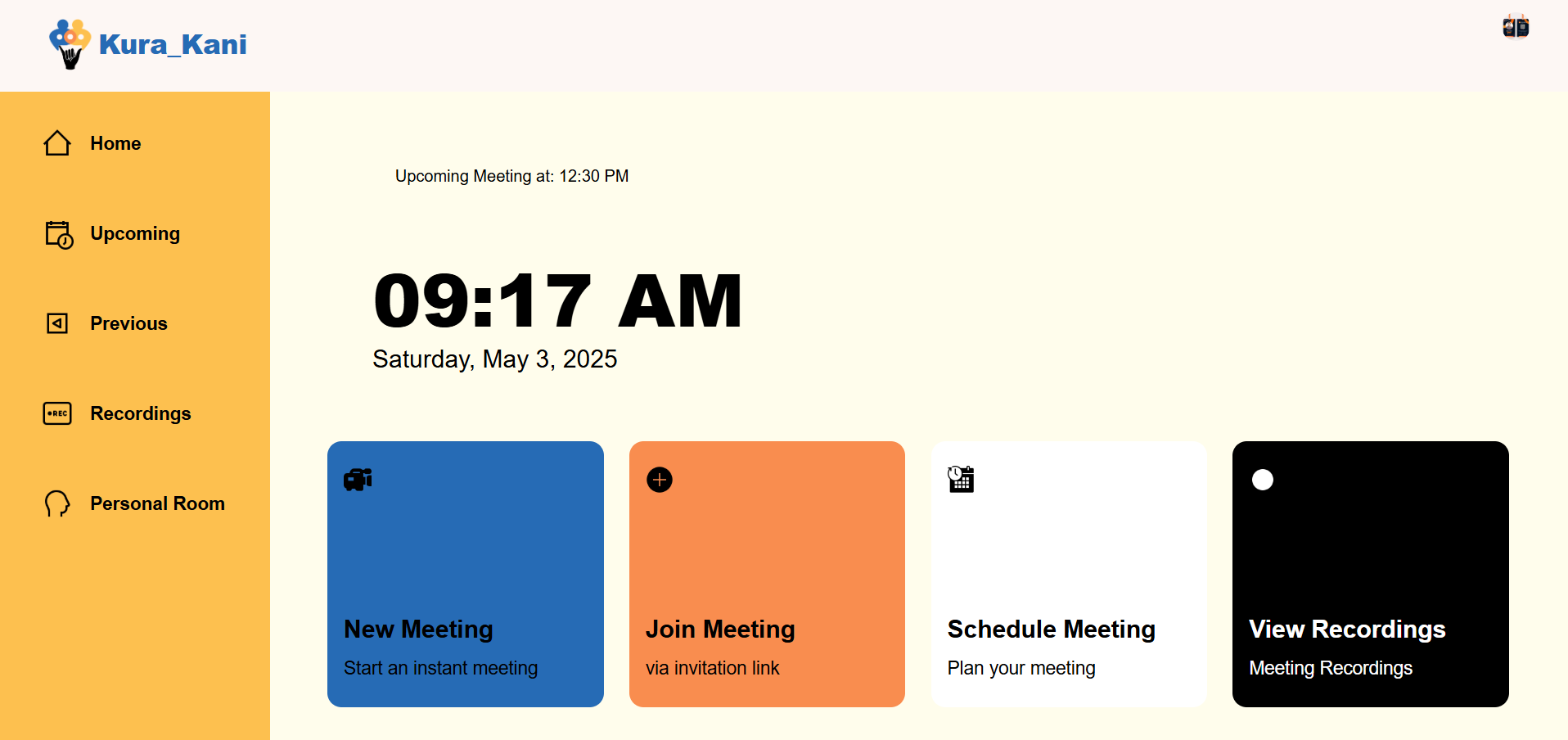Click the plus circle icon on Join Meeting
1568x740 pixels.
coord(660,480)
